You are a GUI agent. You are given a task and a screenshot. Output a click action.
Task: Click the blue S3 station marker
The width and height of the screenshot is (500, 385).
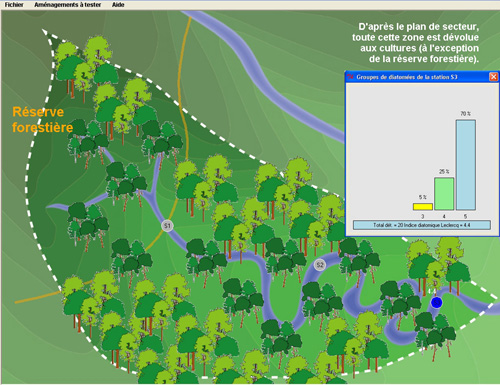[x=436, y=303]
